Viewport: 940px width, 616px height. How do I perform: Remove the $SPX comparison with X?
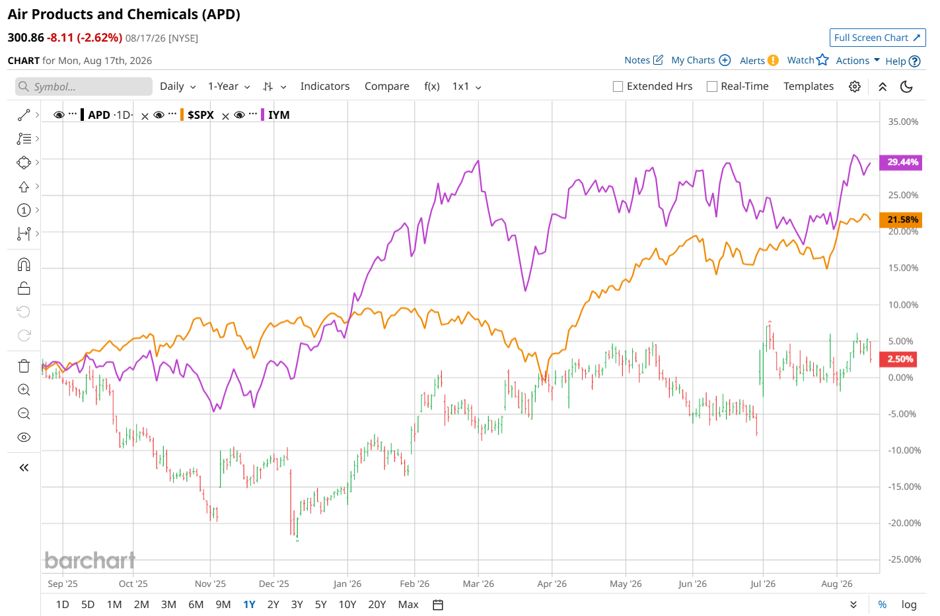pos(225,116)
